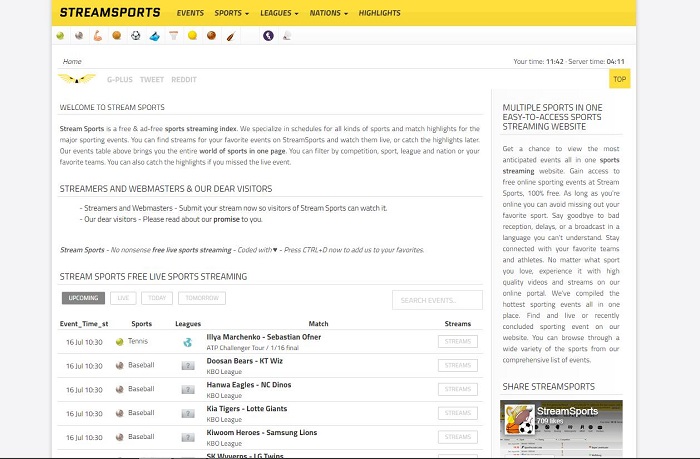Click the Home breadcrumb link
This screenshot has height=459, width=700.
click(x=72, y=62)
